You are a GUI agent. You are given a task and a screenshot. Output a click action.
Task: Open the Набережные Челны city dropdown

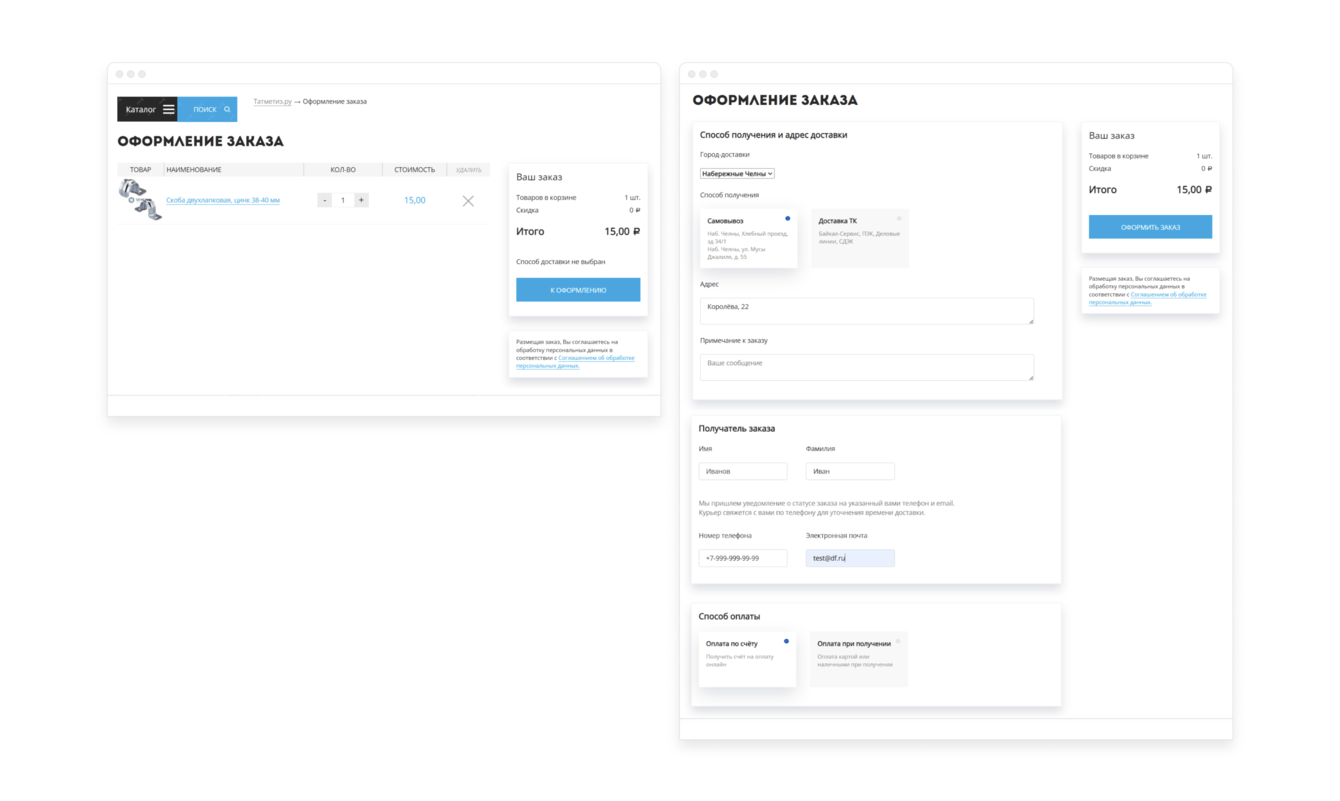737,173
